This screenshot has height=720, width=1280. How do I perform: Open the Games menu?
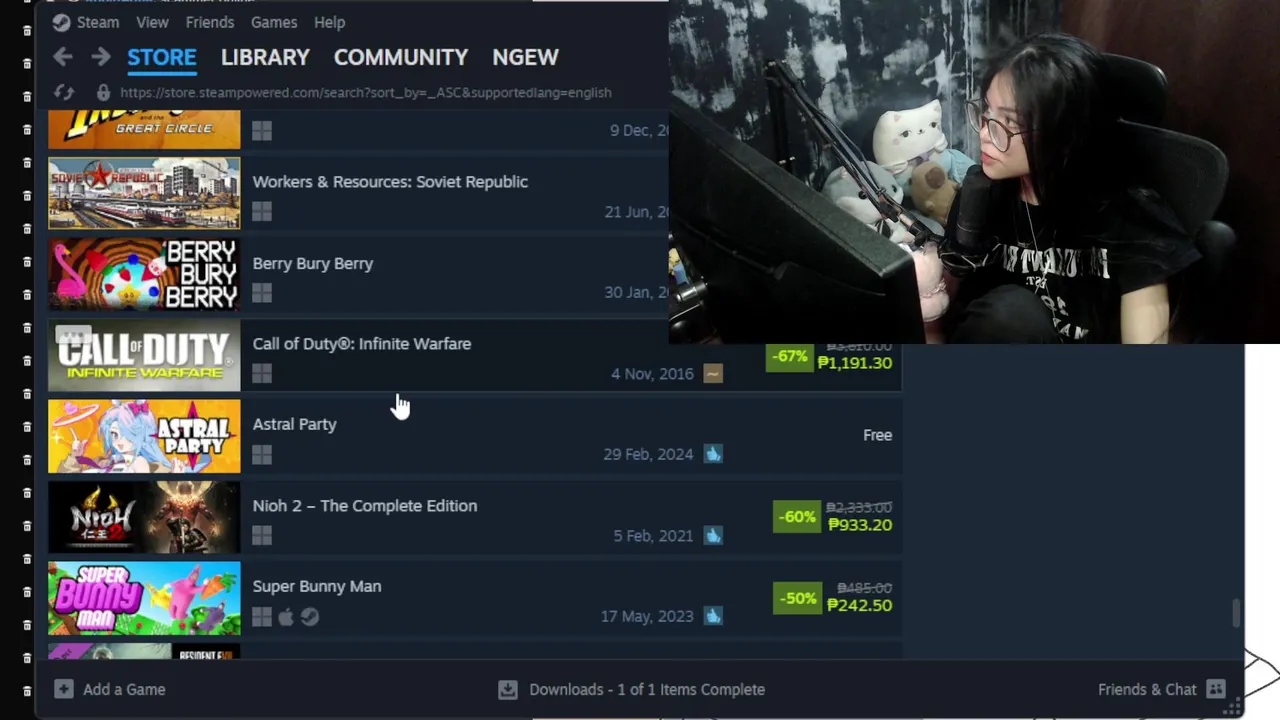pyautogui.click(x=274, y=22)
